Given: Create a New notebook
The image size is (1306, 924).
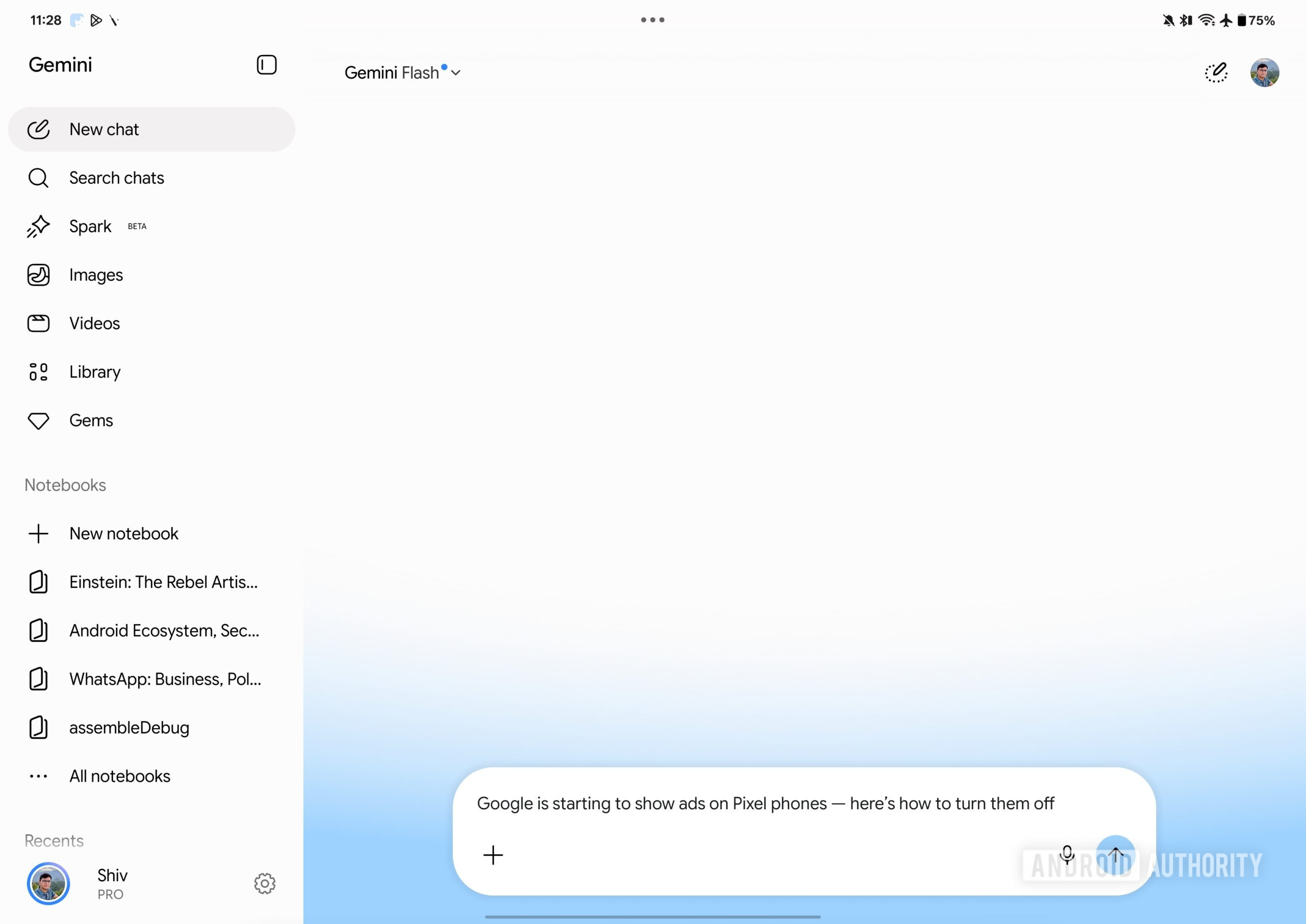Looking at the screenshot, I should click(x=152, y=534).
